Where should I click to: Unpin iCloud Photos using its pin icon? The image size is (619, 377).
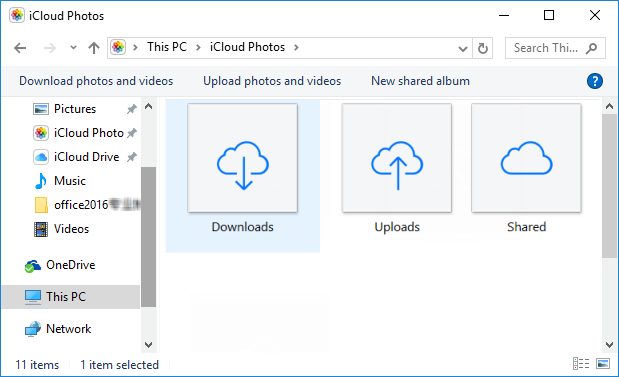point(131,133)
